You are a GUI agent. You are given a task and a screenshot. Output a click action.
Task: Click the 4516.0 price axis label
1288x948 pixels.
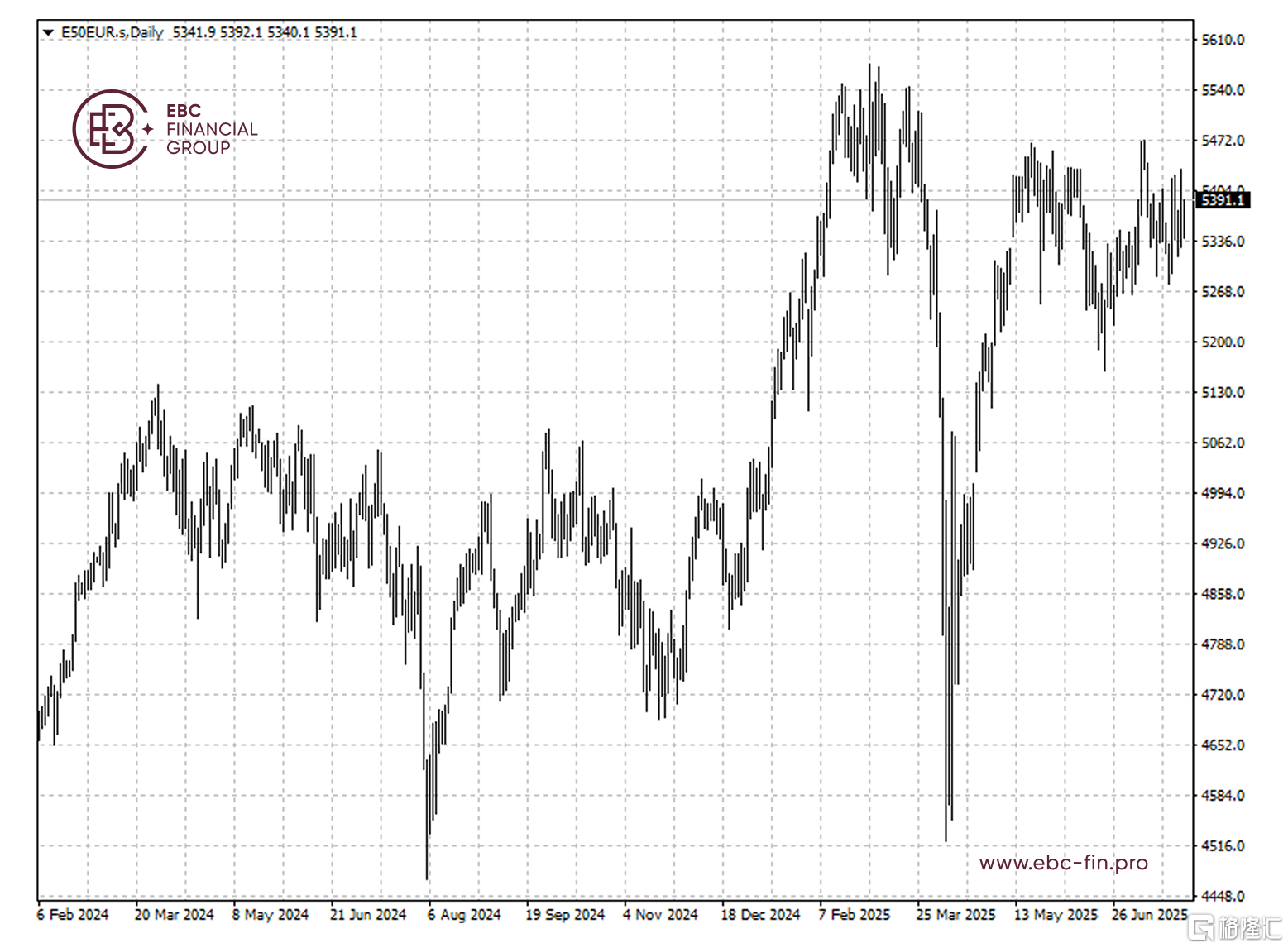point(1223,846)
